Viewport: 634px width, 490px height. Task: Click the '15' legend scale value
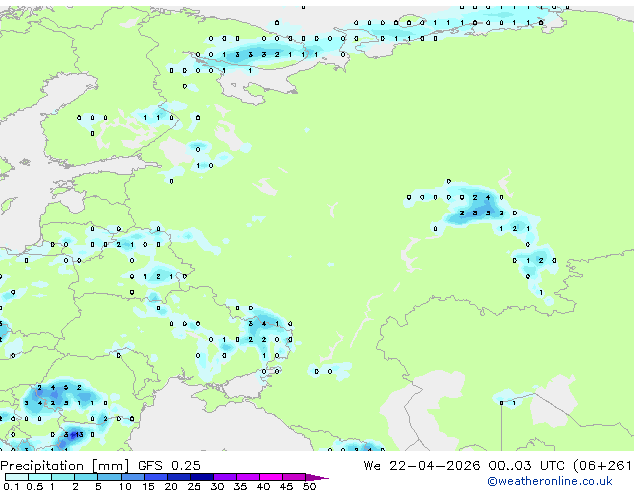(x=148, y=486)
